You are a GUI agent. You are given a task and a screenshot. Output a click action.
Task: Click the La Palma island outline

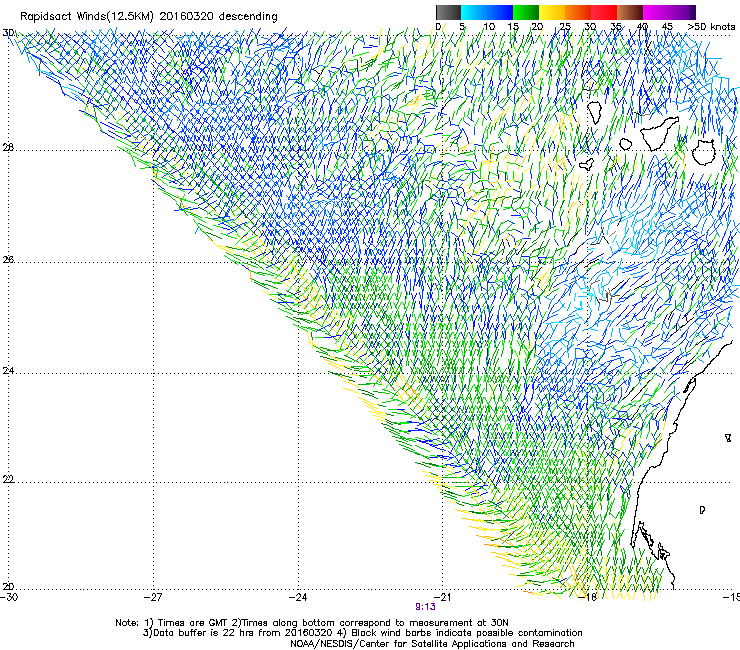click(594, 113)
